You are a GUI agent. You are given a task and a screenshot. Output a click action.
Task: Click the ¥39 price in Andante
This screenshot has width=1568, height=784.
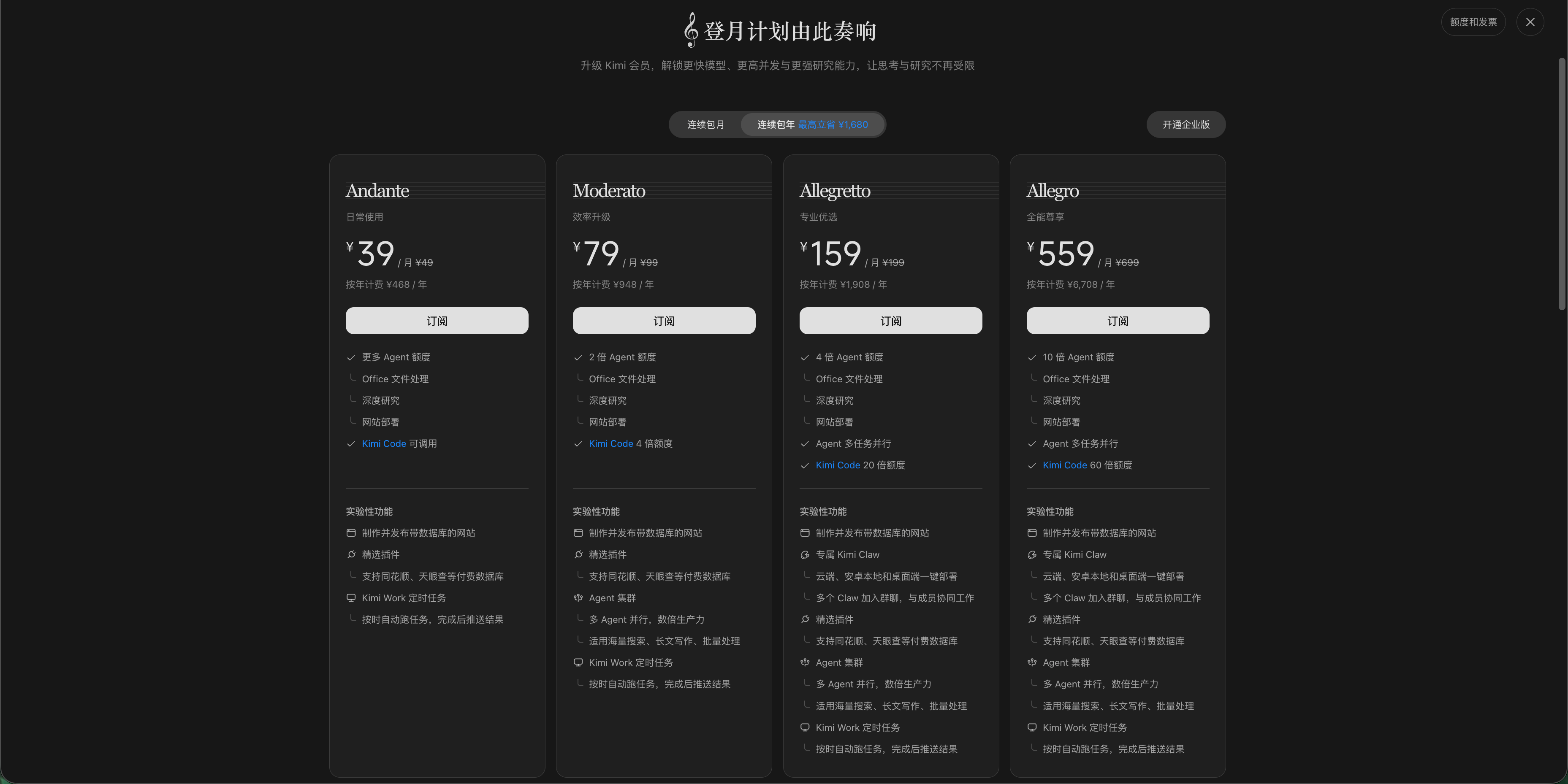(x=370, y=253)
